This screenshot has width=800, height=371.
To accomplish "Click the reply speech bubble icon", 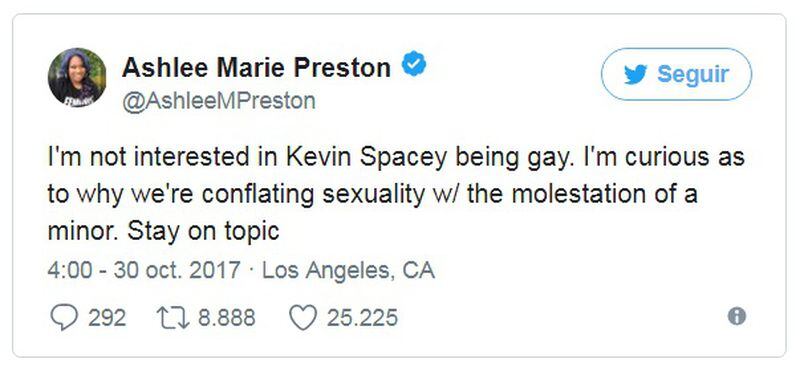I will pos(64,317).
